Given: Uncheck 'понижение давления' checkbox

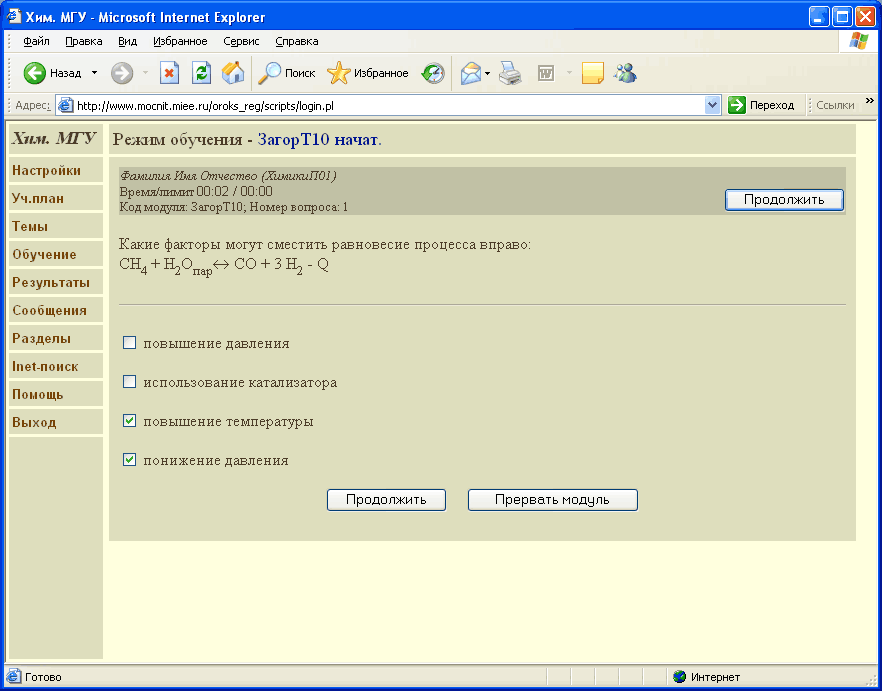Looking at the screenshot, I should click(x=129, y=460).
